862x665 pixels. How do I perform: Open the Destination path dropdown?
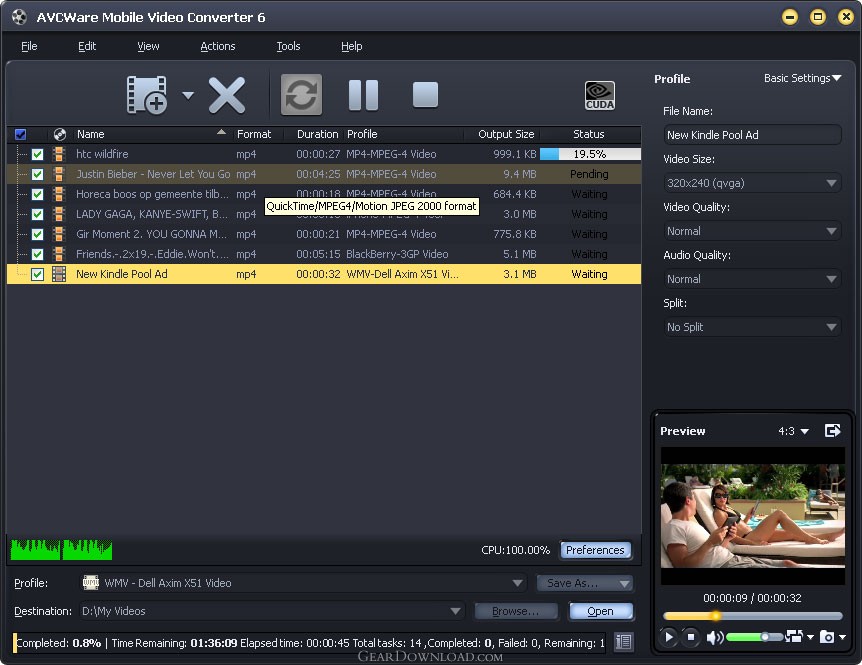272,611
